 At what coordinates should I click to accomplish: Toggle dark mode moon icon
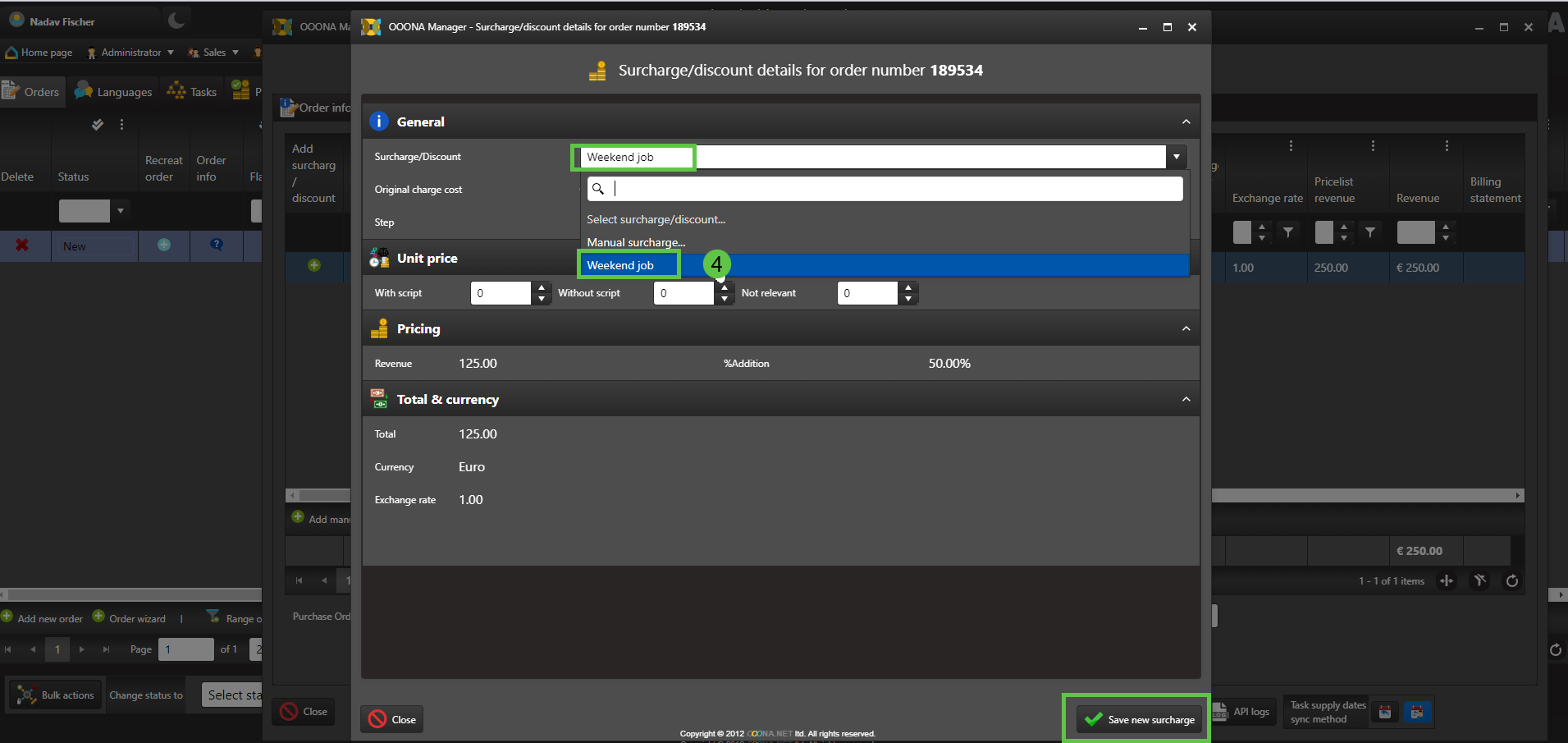click(176, 21)
